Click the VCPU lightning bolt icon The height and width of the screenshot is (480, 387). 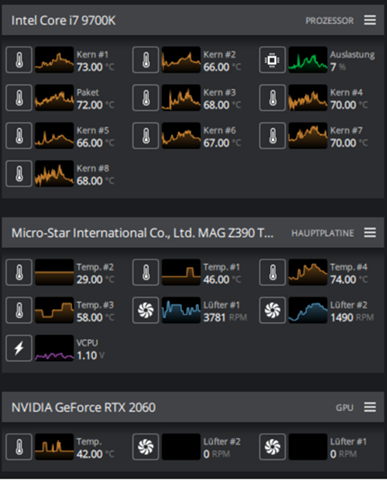coord(19,348)
